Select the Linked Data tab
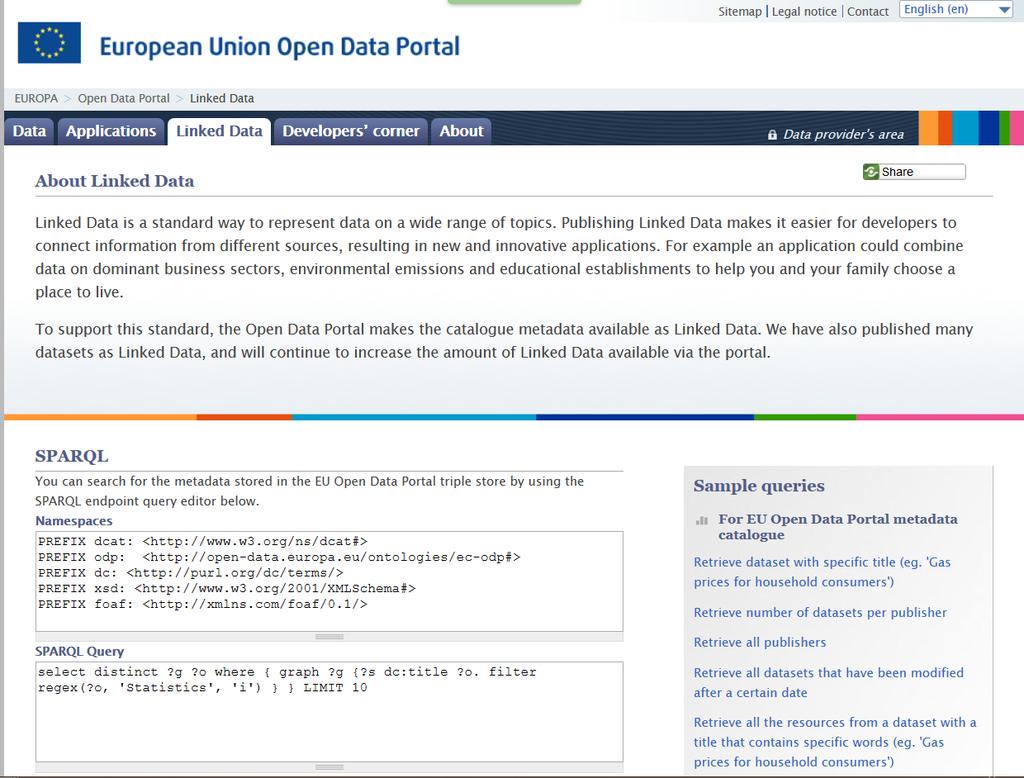The height and width of the screenshot is (778, 1024). pos(219,131)
